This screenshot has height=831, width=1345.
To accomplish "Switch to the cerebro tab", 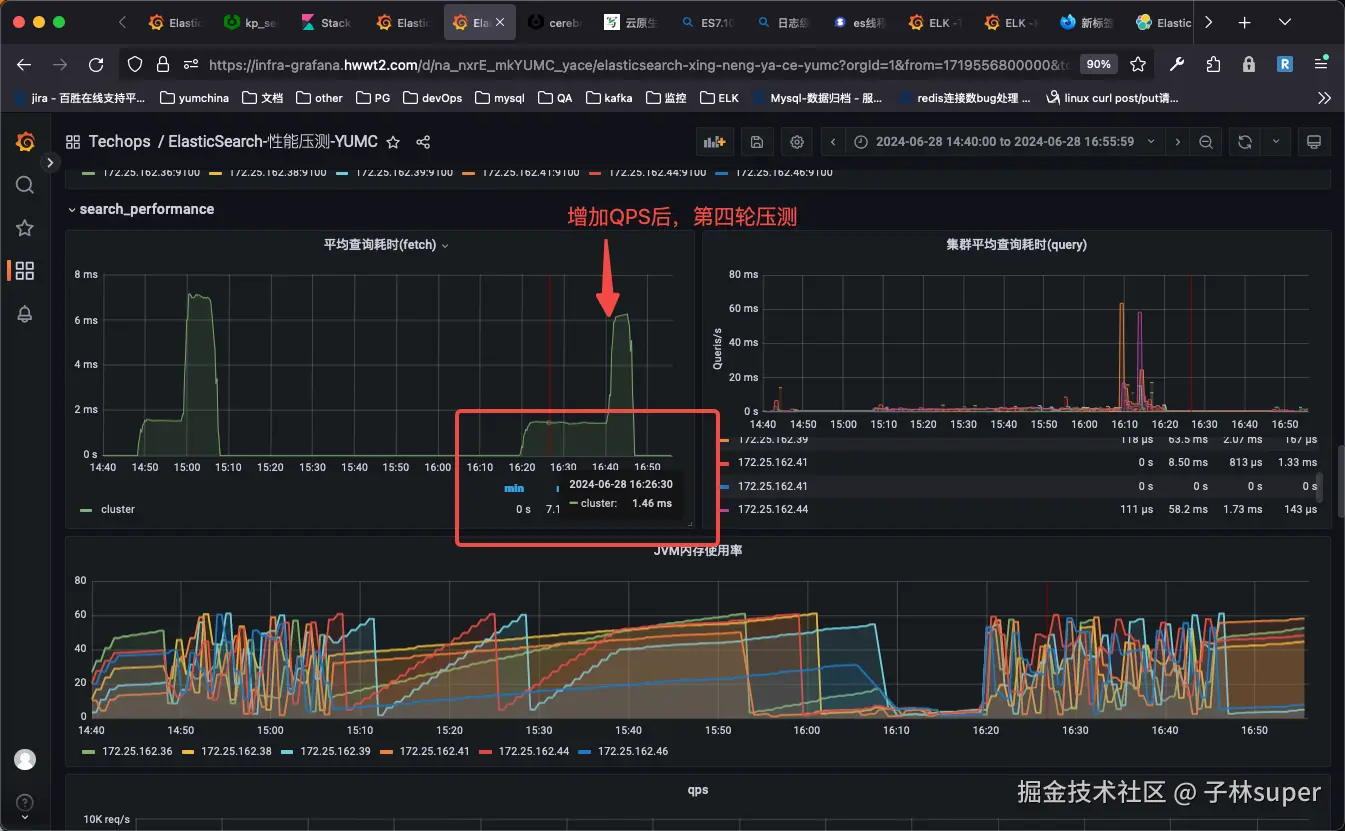I will click(x=556, y=22).
